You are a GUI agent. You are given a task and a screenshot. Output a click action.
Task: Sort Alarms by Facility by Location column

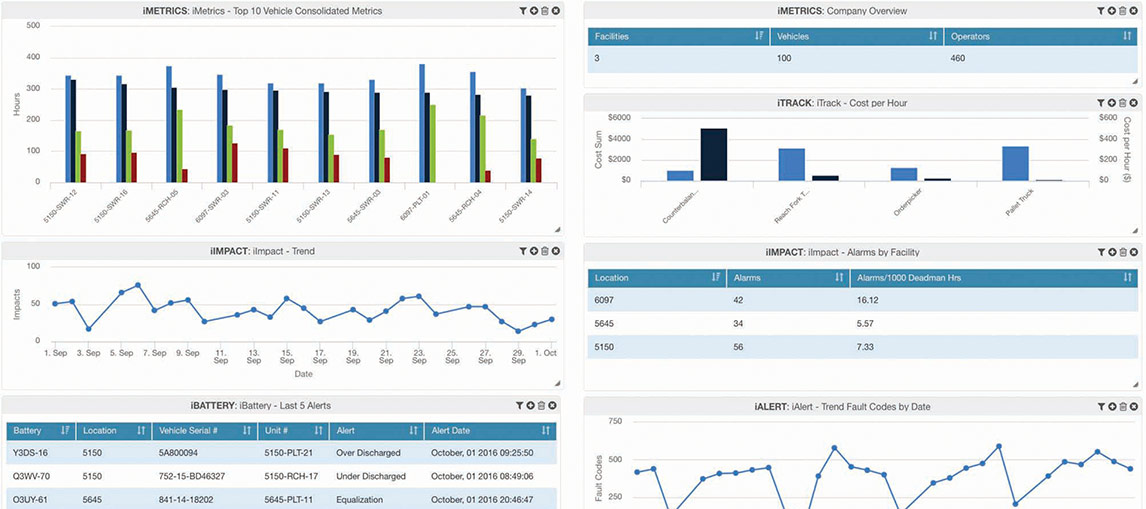point(716,277)
